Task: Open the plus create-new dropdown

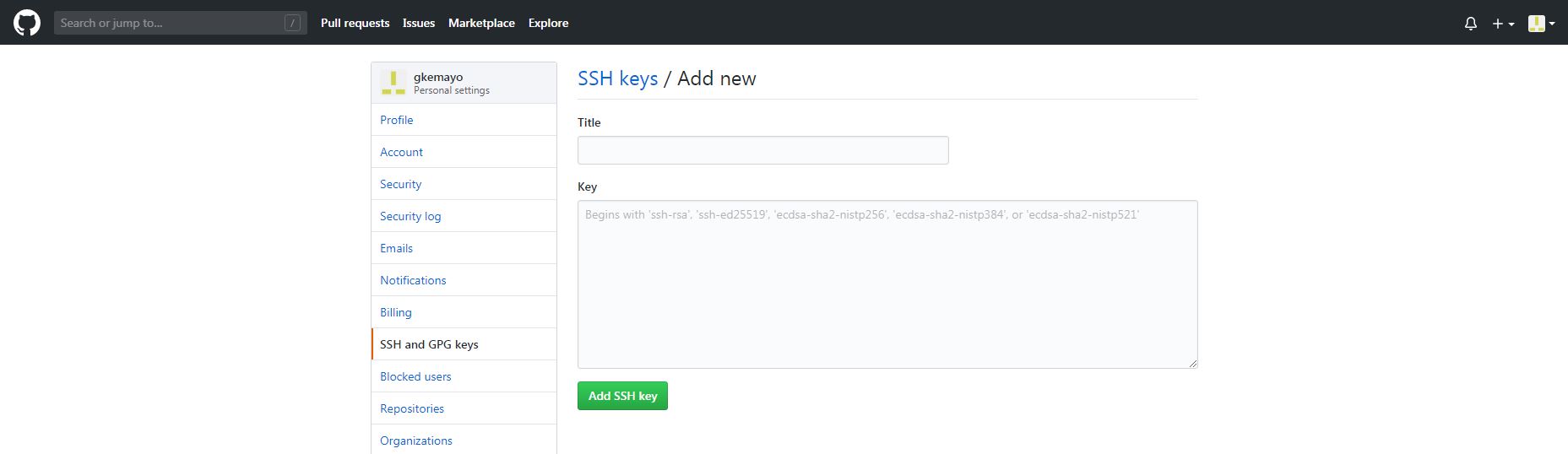Action: coord(1502,24)
